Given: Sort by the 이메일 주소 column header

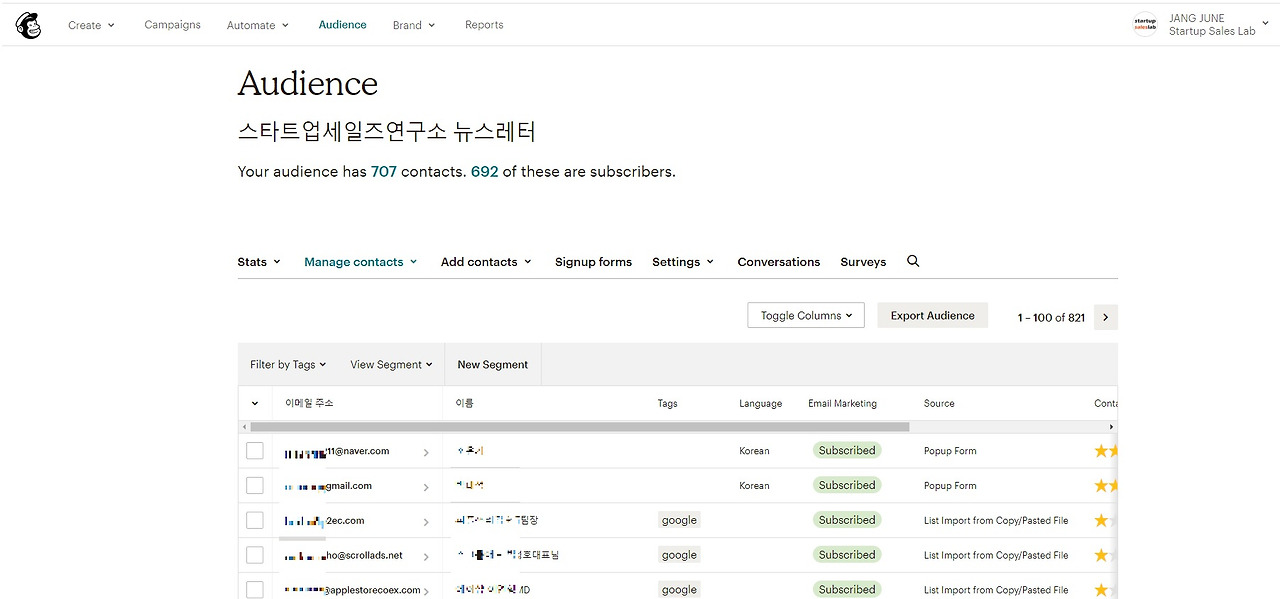Looking at the screenshot, I should pyautogui.click(x=309, y=403).
